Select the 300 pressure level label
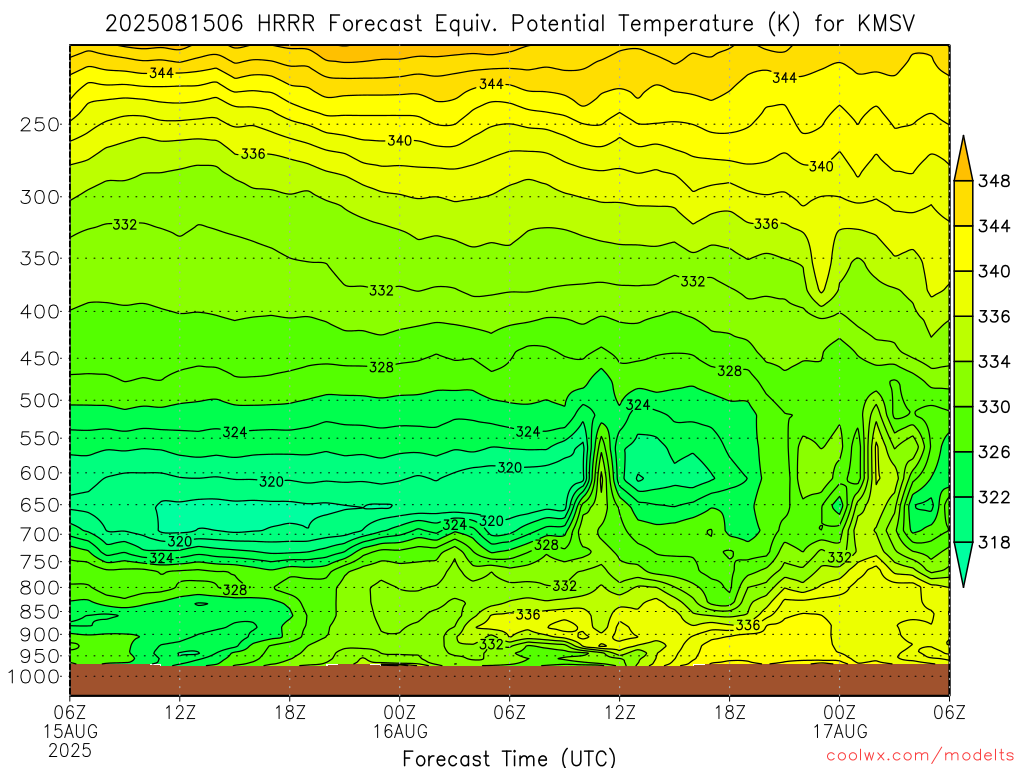Image resolution: width=1024 pixels, height=768 pixels. tap(40, 197)
